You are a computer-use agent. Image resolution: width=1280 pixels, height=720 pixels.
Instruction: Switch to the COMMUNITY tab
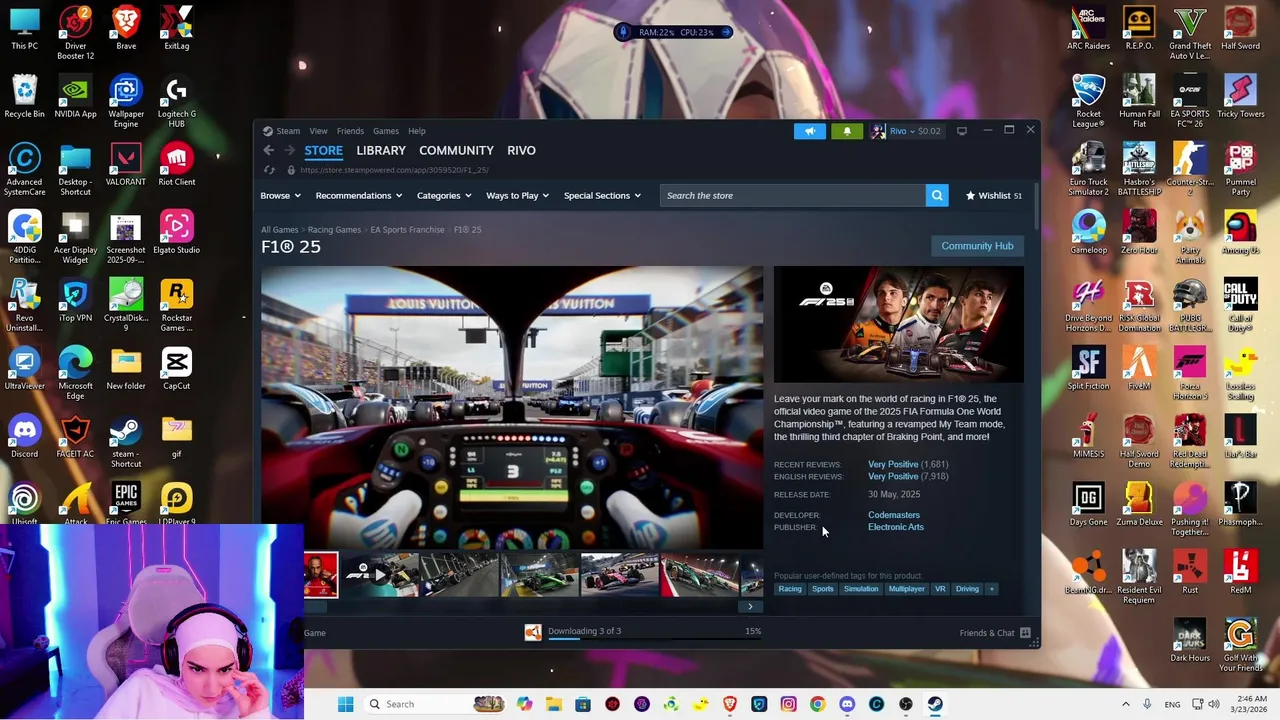pos(456,150)
